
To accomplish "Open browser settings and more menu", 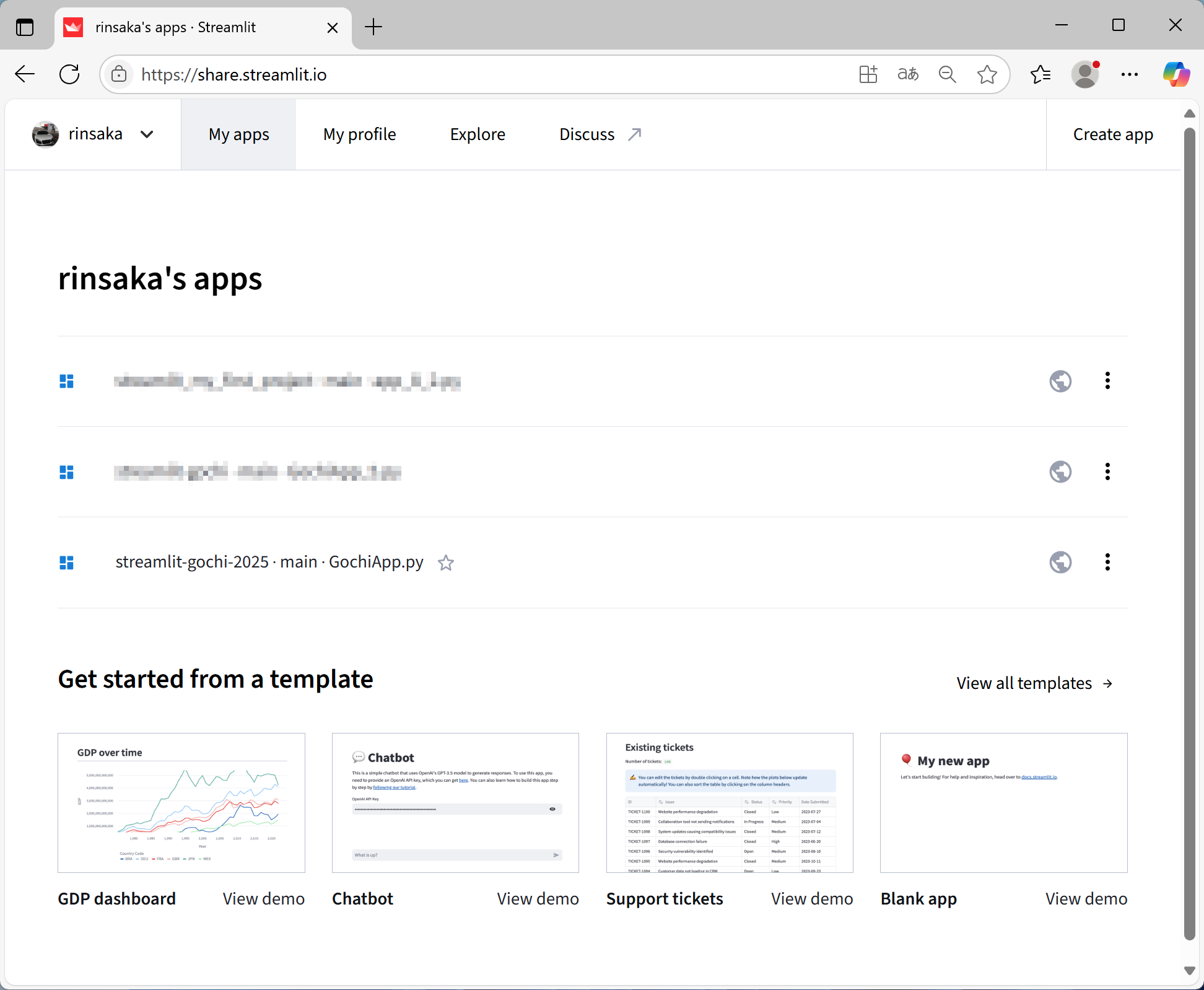I will point(1130,74).
